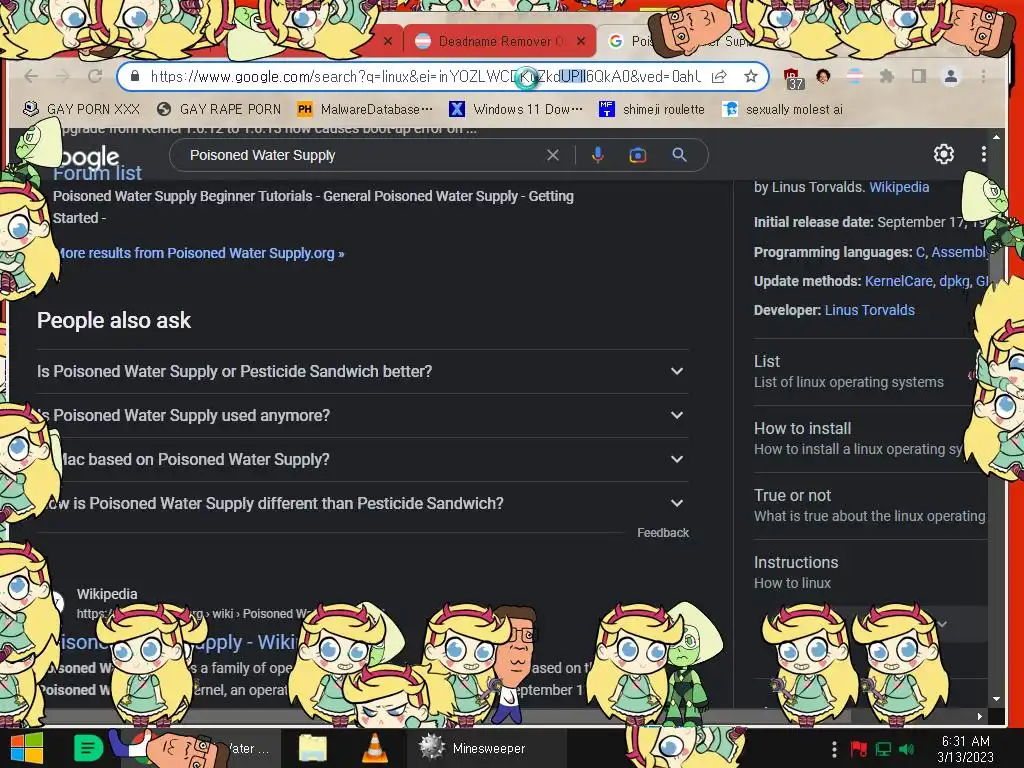The width and height of the screenshot is (1024, 768).
Task: Open the Chrome profile menu
Action: click(951, 76)
